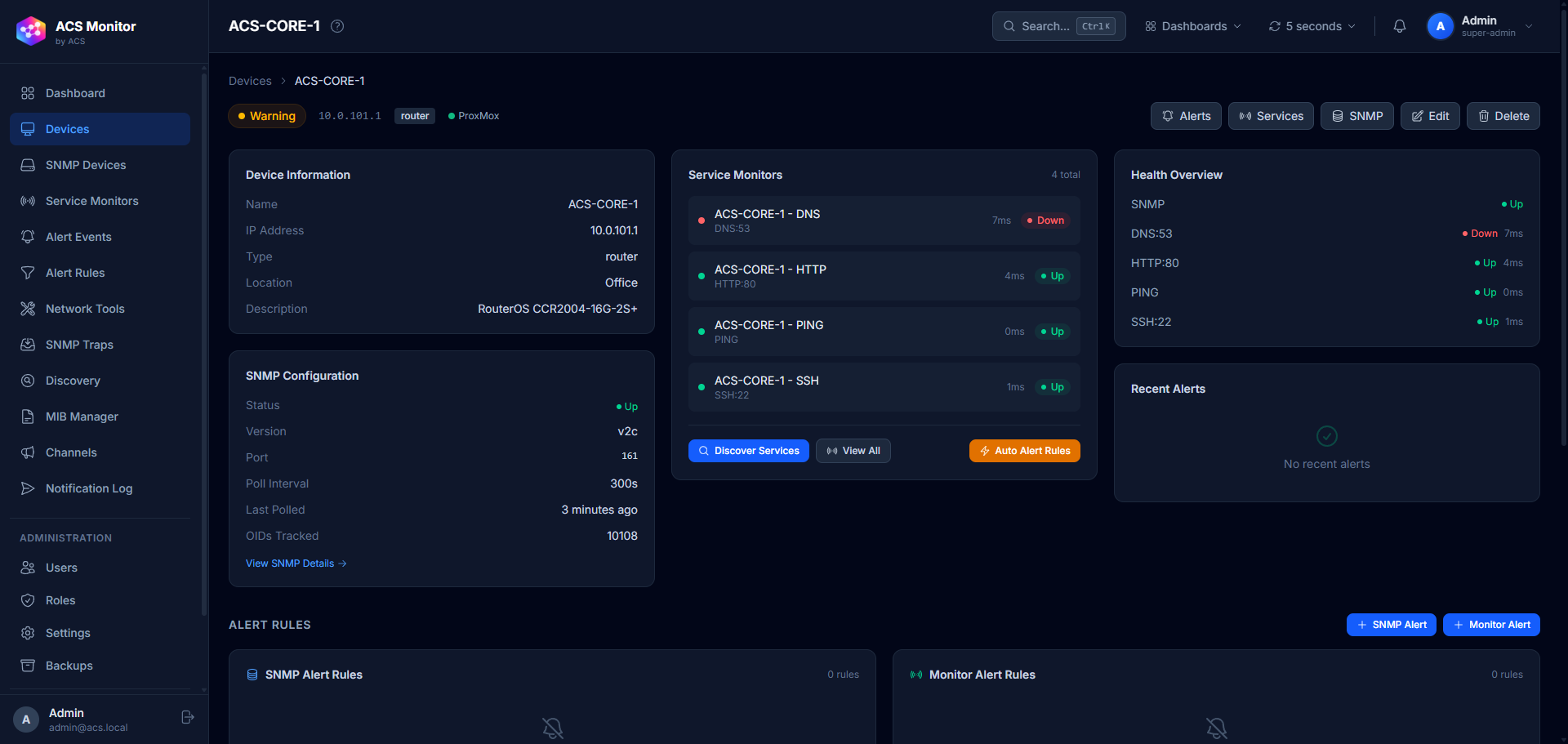Click the Devices breadcrumb link
Screen dimensions: 1568x744
pos(250,81)
